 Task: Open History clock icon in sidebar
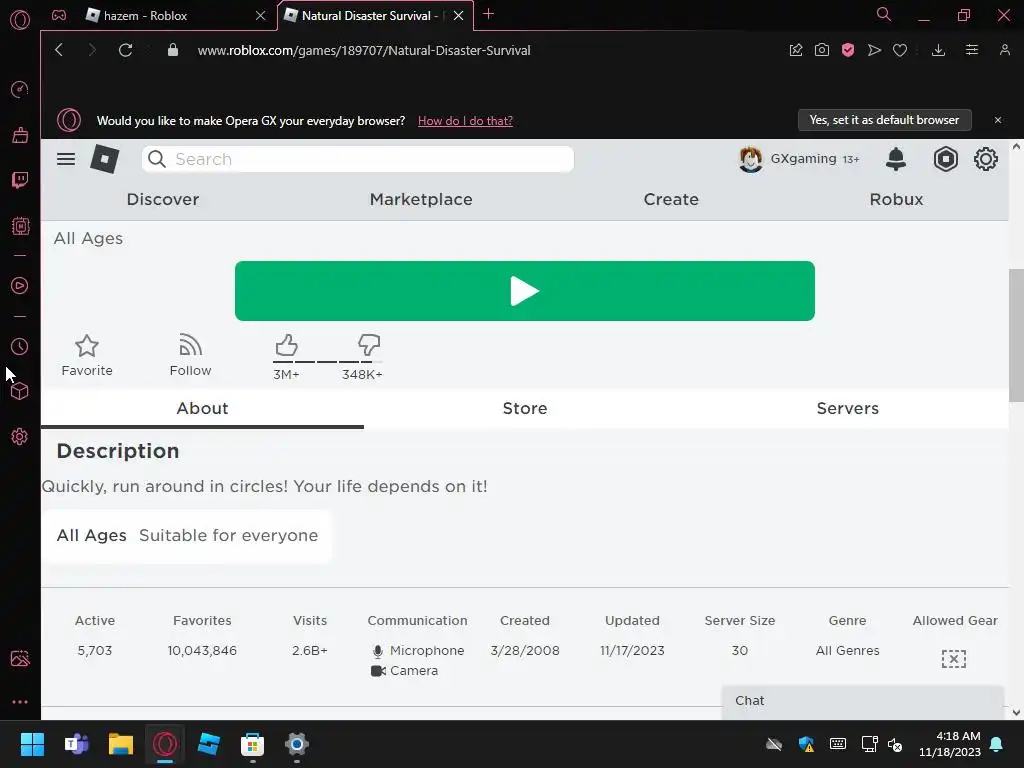(x=20, y=347)
